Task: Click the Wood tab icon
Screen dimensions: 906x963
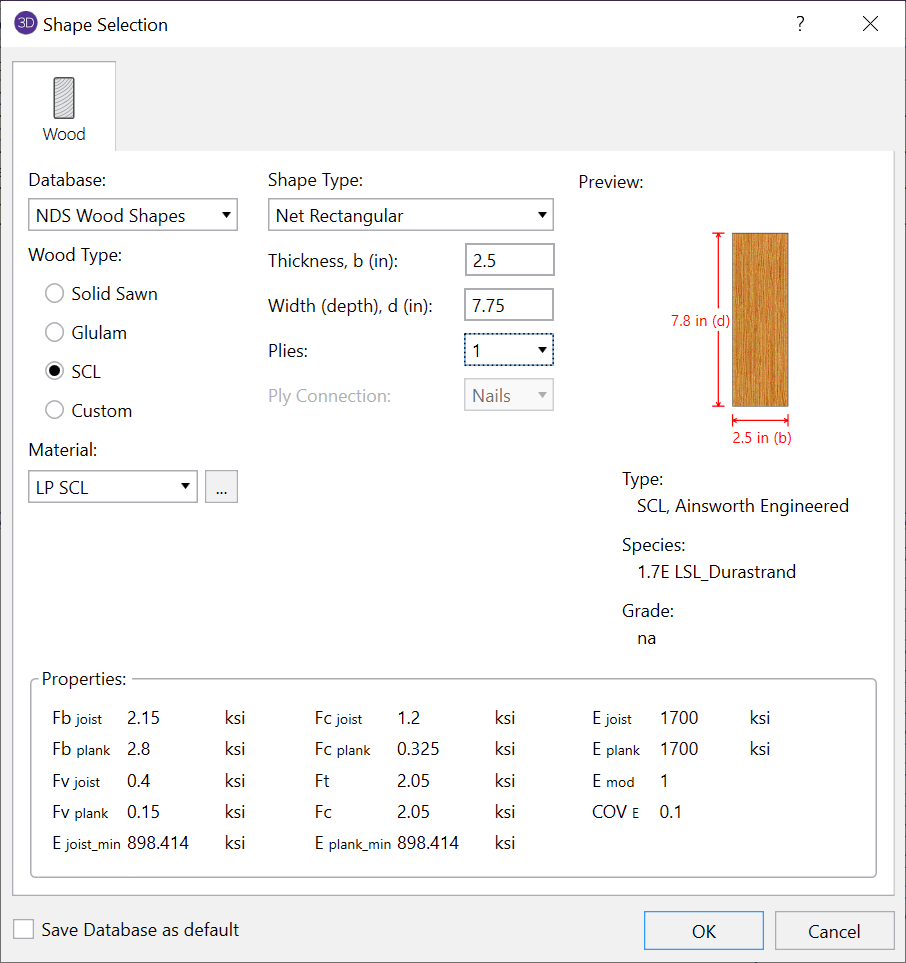Action: [63, 98]
